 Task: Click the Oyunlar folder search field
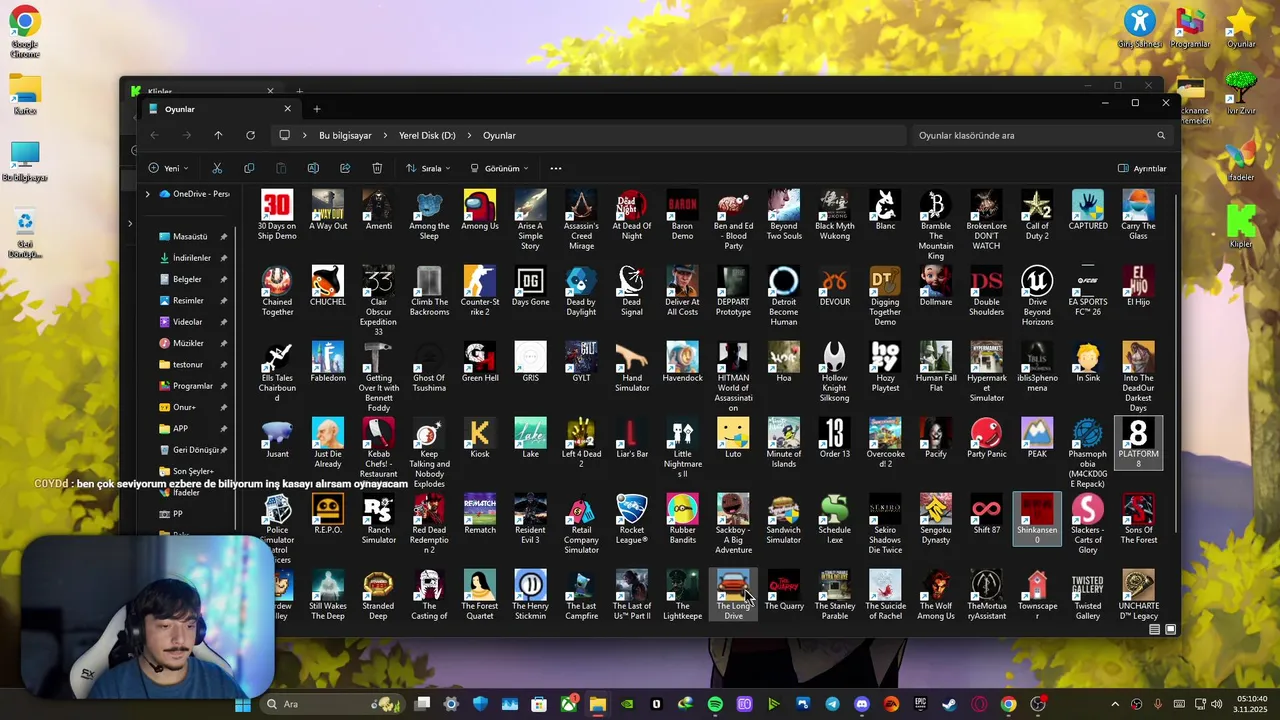point(1041,135)
